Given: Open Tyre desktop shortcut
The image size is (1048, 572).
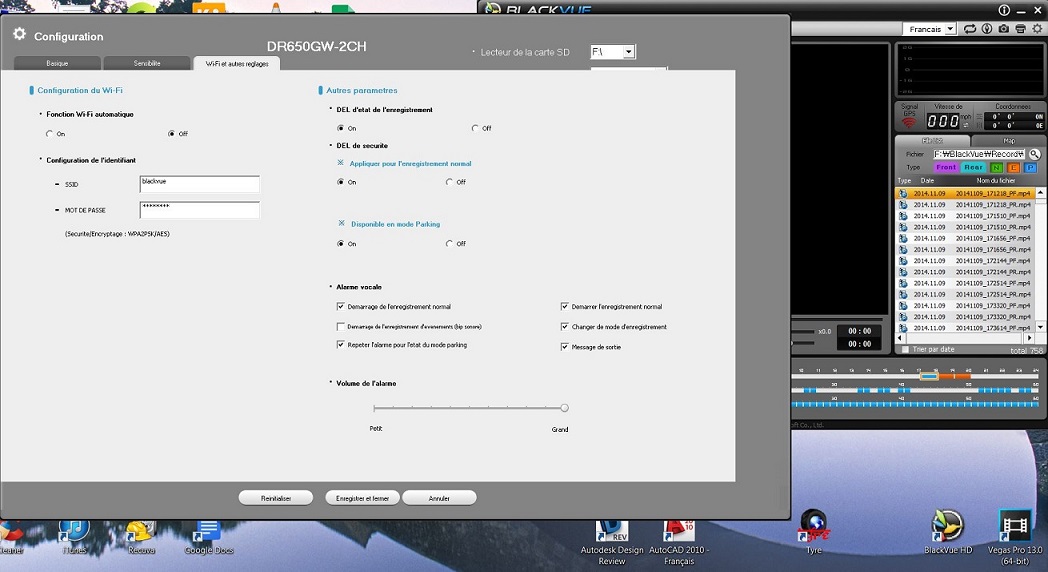Looking at the screenshot, I should pyautogui.click(x=813, y=532).
